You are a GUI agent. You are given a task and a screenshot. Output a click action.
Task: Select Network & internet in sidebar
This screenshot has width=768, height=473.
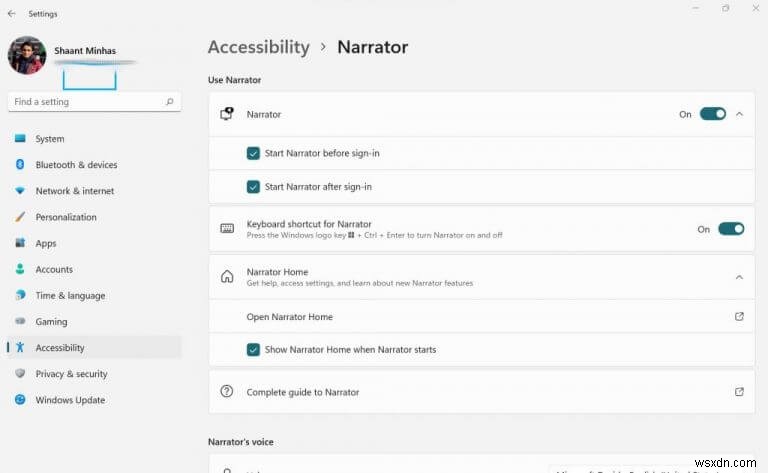pyautogui.click(x=74, y=191)
